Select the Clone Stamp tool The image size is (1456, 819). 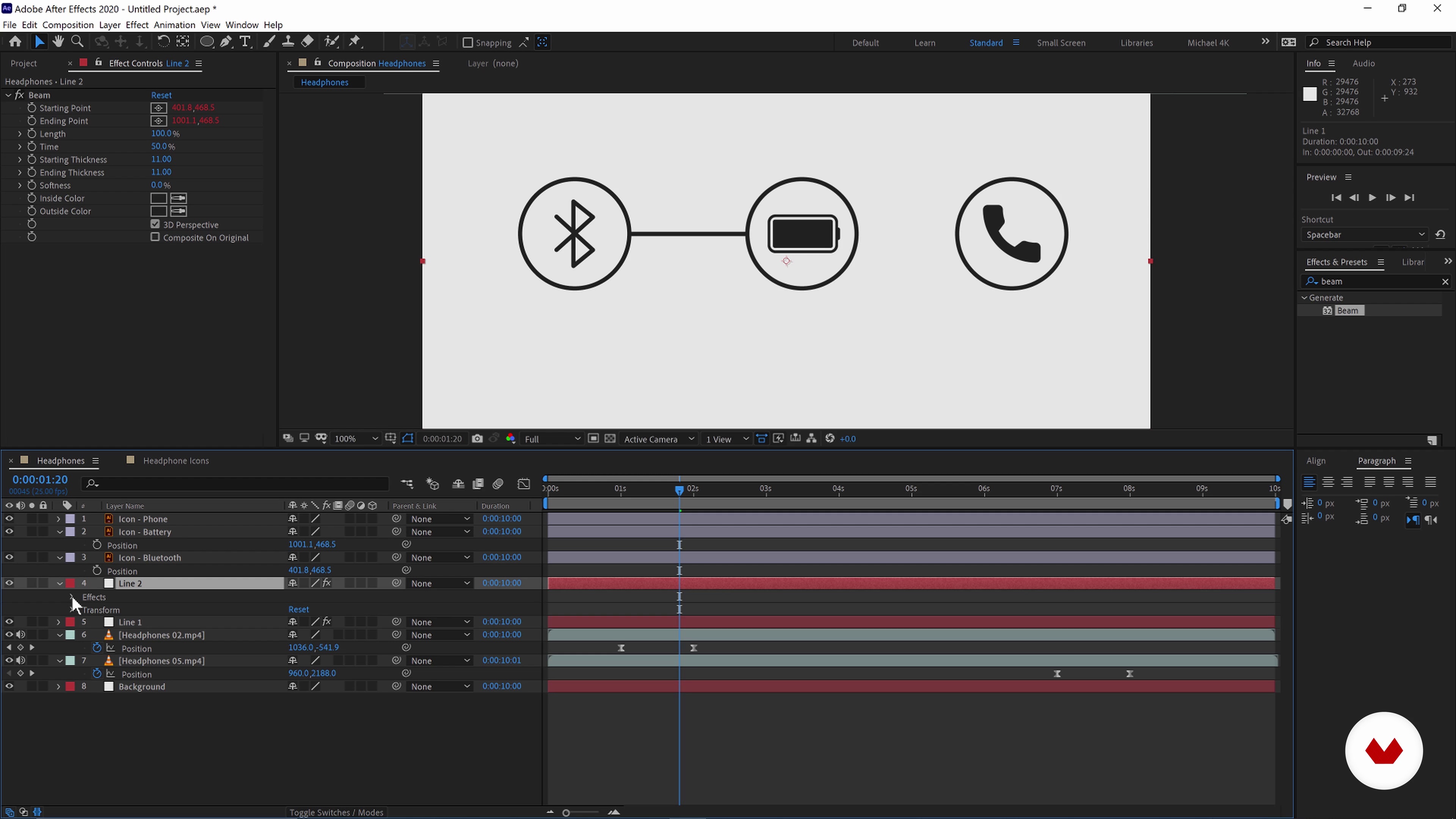pos(288,42)
